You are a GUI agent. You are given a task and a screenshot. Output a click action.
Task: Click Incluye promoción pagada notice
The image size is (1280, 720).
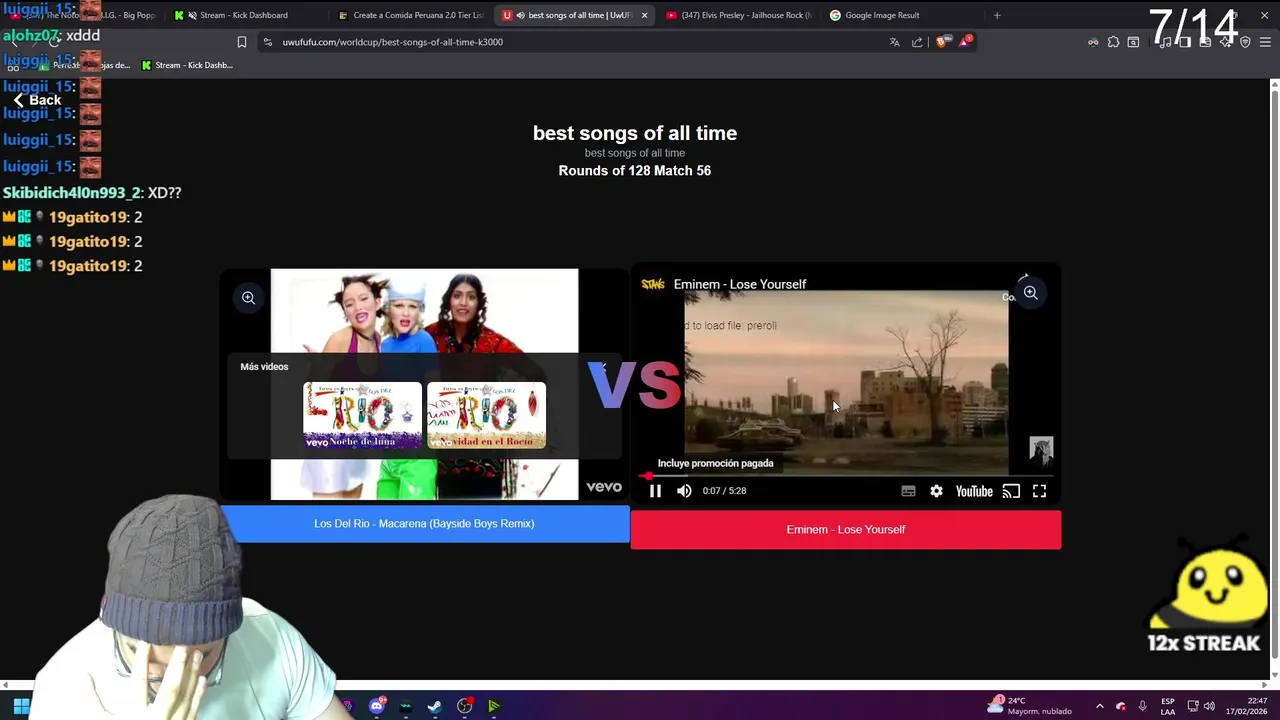(715, 463)
